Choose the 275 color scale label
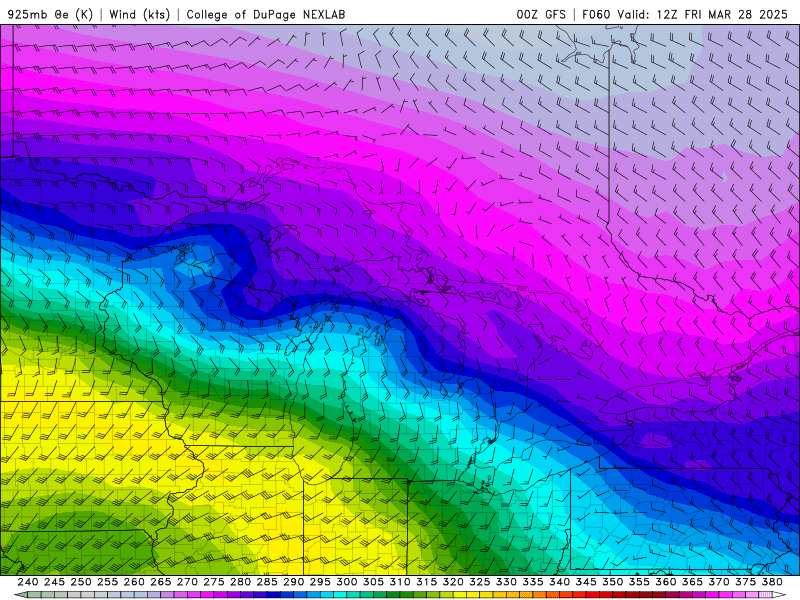 213,582
